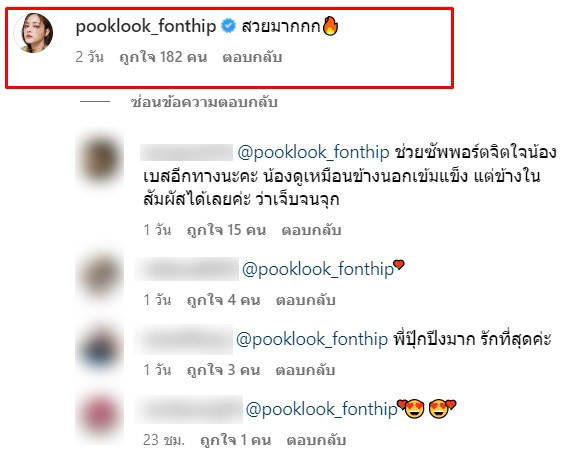Open the third reply's blurred avatar
This screenshot has width=580, height=453.
pyautogui.click(x=100, y=349)
